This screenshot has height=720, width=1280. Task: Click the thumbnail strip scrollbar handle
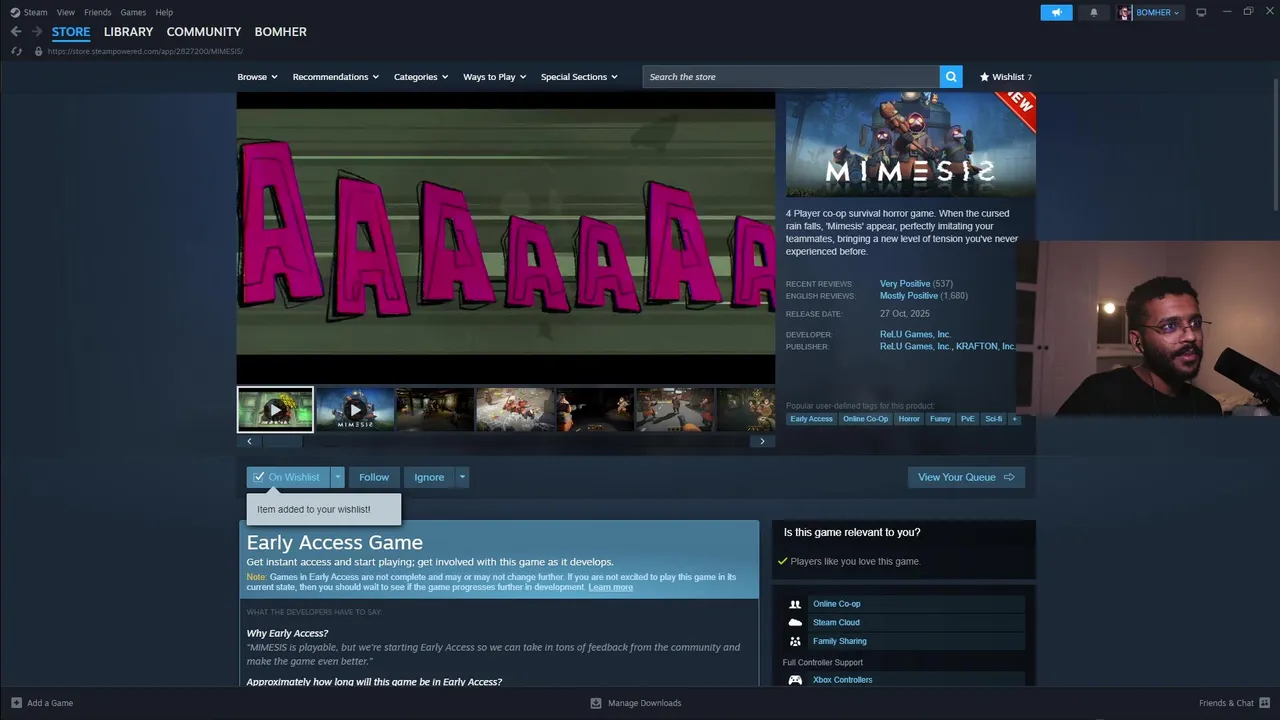click(282, 441)
